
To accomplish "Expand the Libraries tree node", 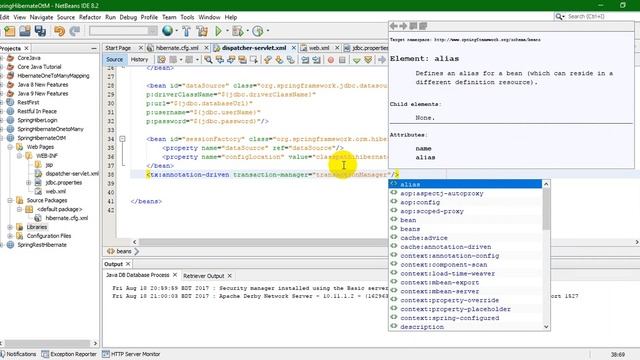I will click(10, 227).
